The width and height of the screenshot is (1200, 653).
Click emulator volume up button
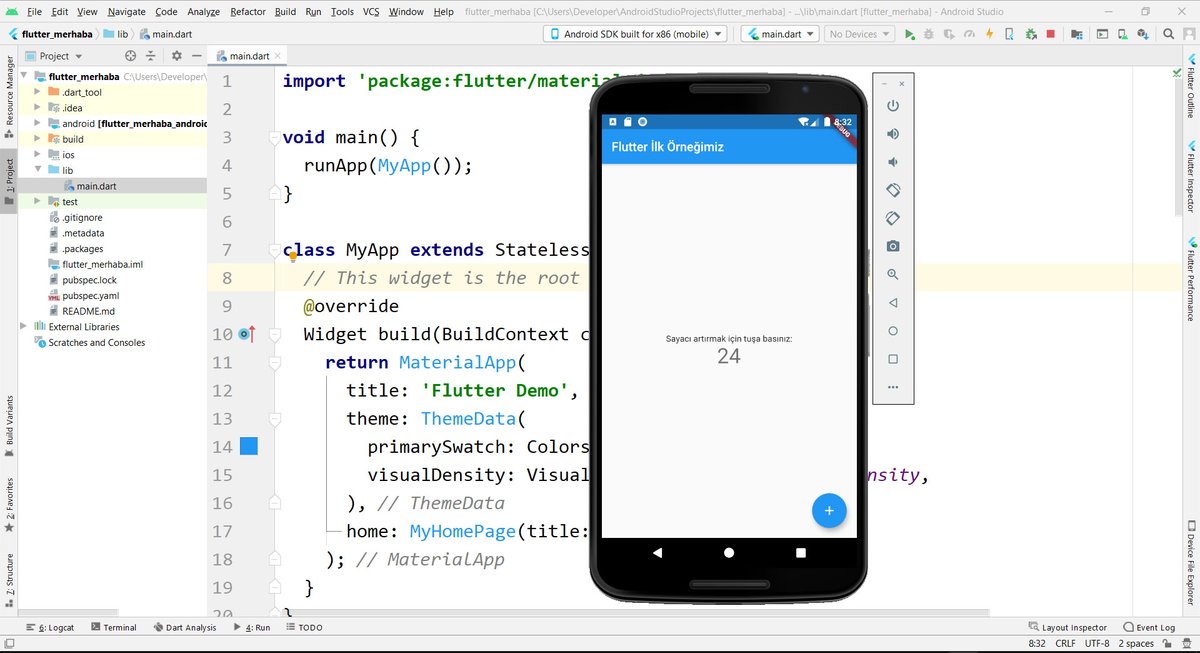[893, 134]
